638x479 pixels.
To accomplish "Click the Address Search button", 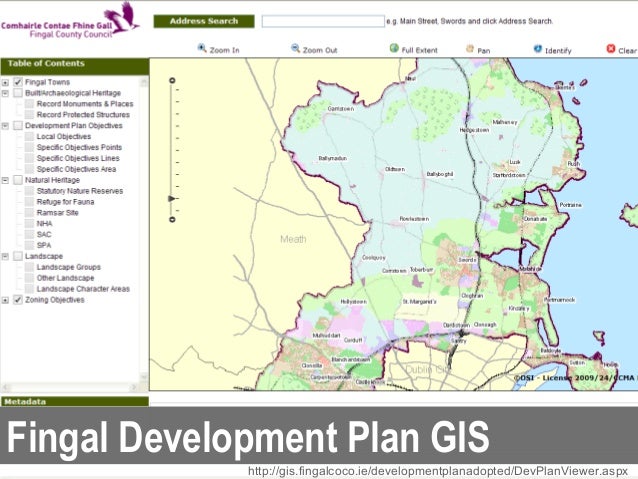I will [204, 21].
